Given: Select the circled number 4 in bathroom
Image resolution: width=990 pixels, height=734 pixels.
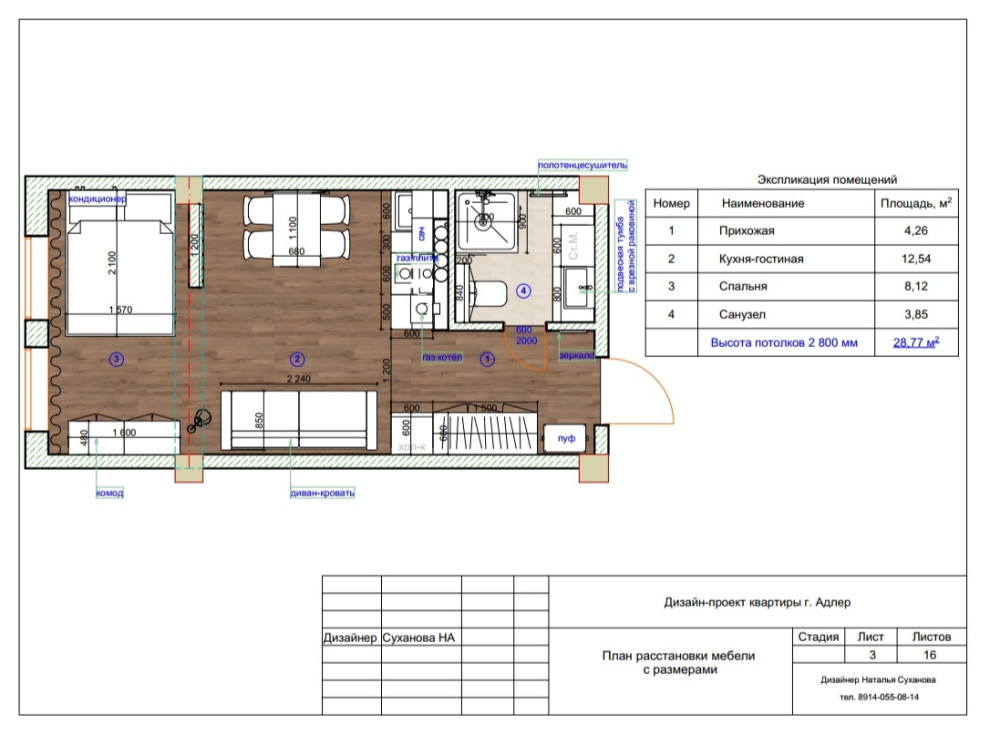Looking at the screenshot, I should (x=523, y=291).
